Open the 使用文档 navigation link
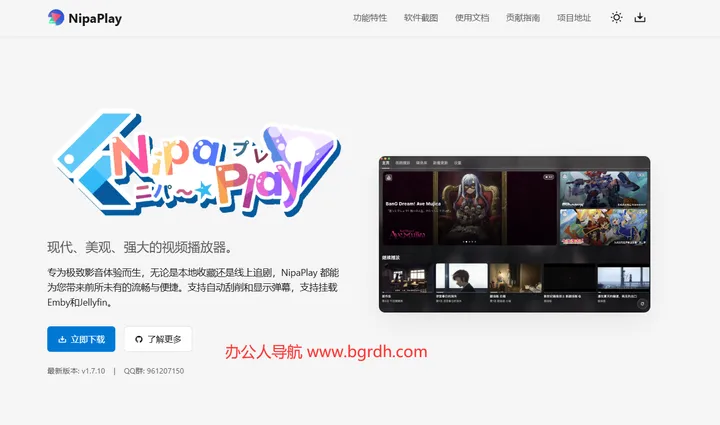Image resolution: width=720 pixels, height=425 pixels. (472, 18)
